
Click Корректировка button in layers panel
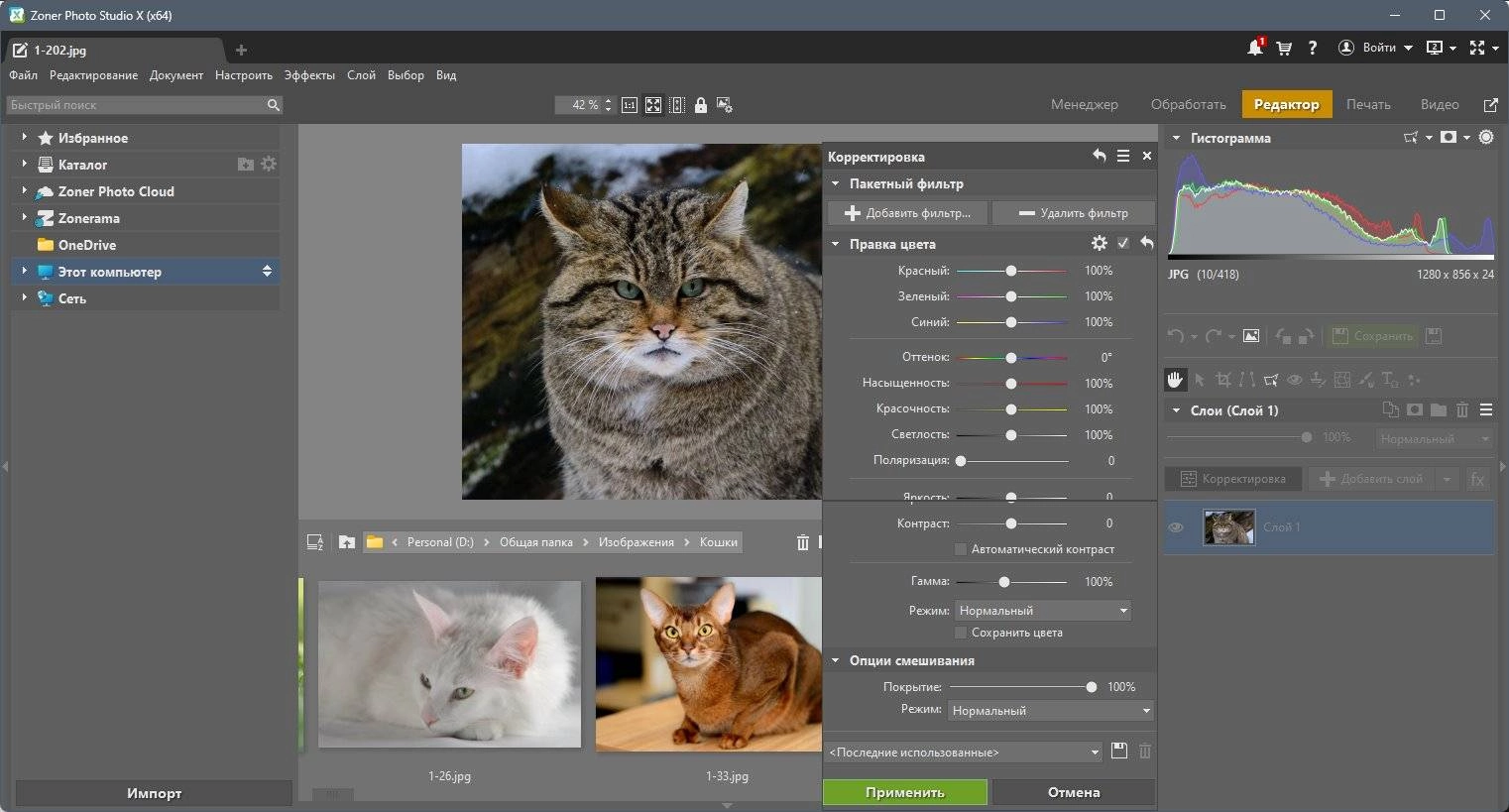tap(1233, 479)
